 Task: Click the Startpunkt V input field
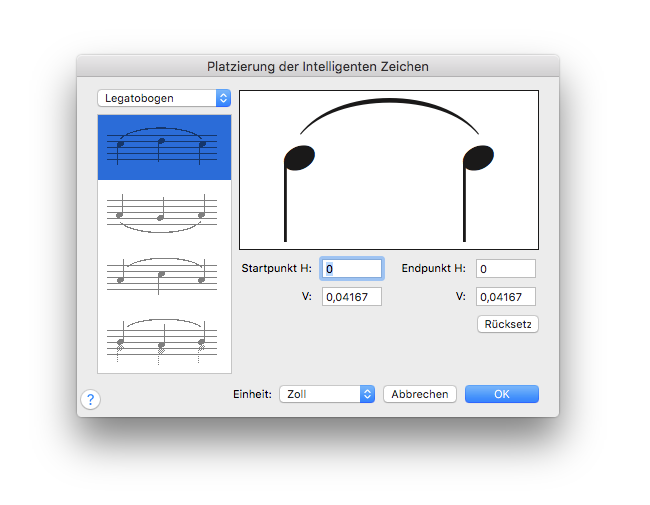(352, 297)
